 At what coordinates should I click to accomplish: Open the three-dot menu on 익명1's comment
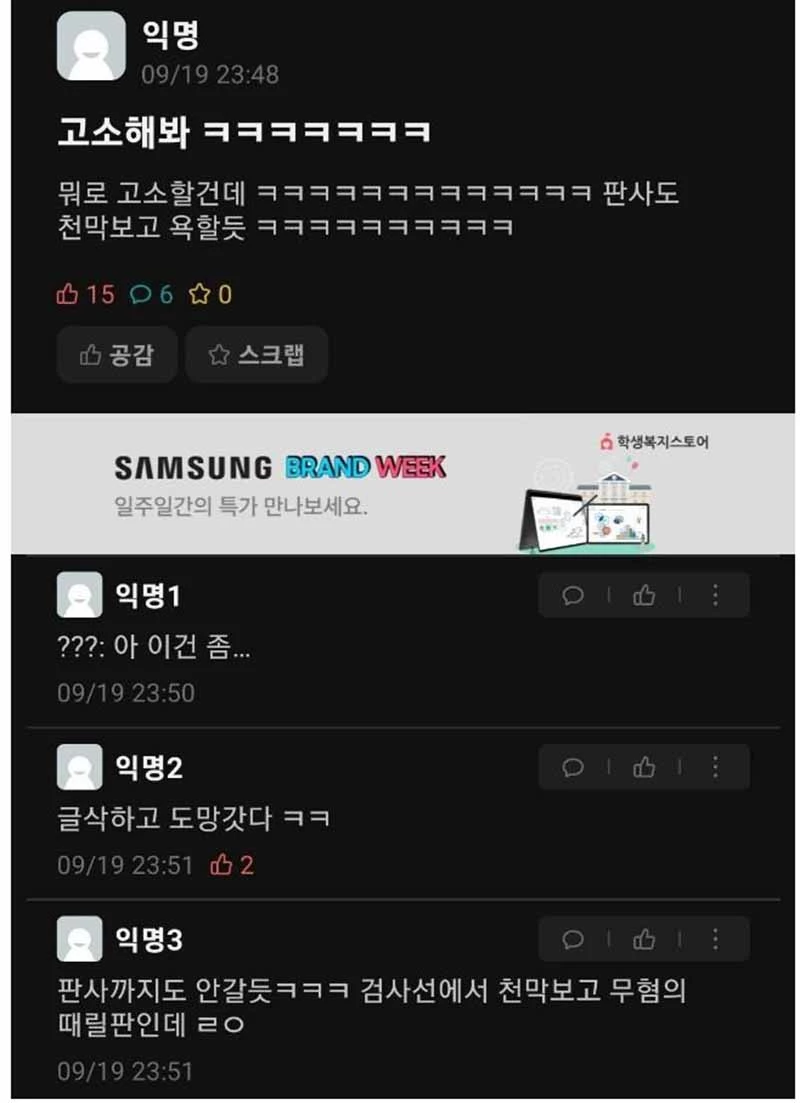tap(716, 595)
